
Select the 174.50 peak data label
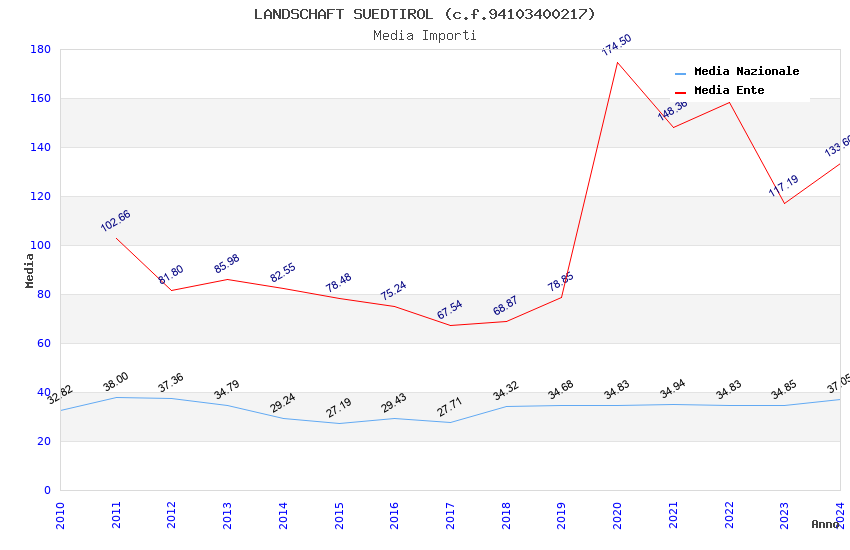tap(617, 44)
